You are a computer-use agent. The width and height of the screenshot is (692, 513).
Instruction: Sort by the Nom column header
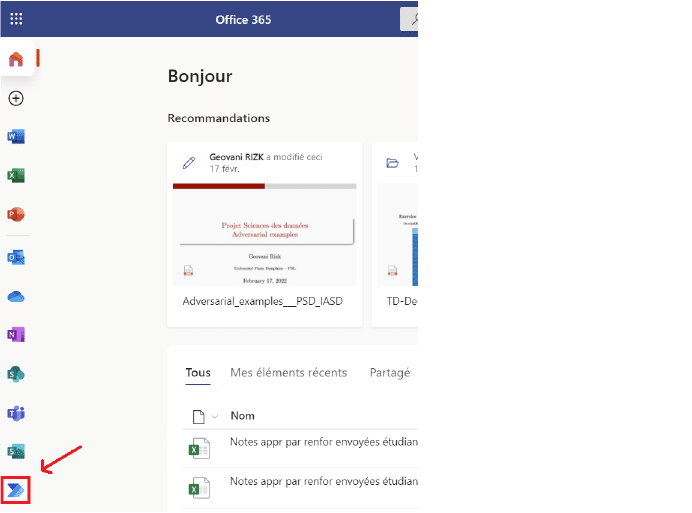click(242, 416)
